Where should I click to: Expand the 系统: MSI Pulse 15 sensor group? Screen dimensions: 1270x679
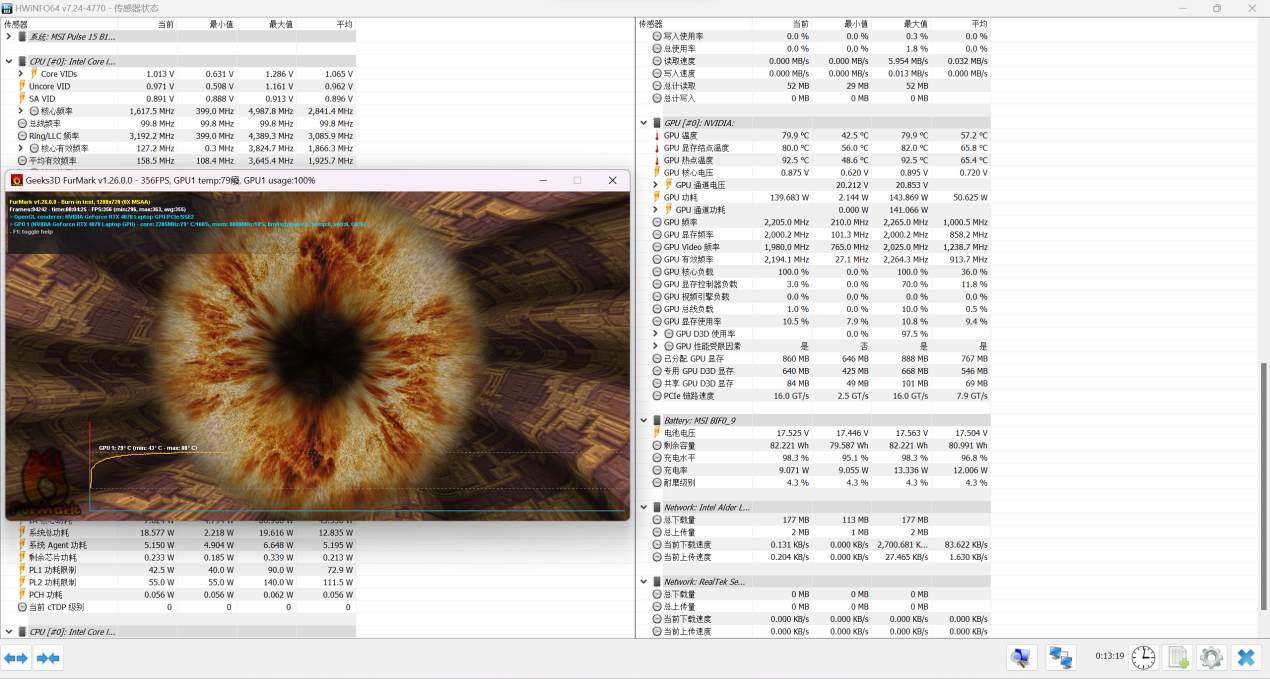click(9, 36)
